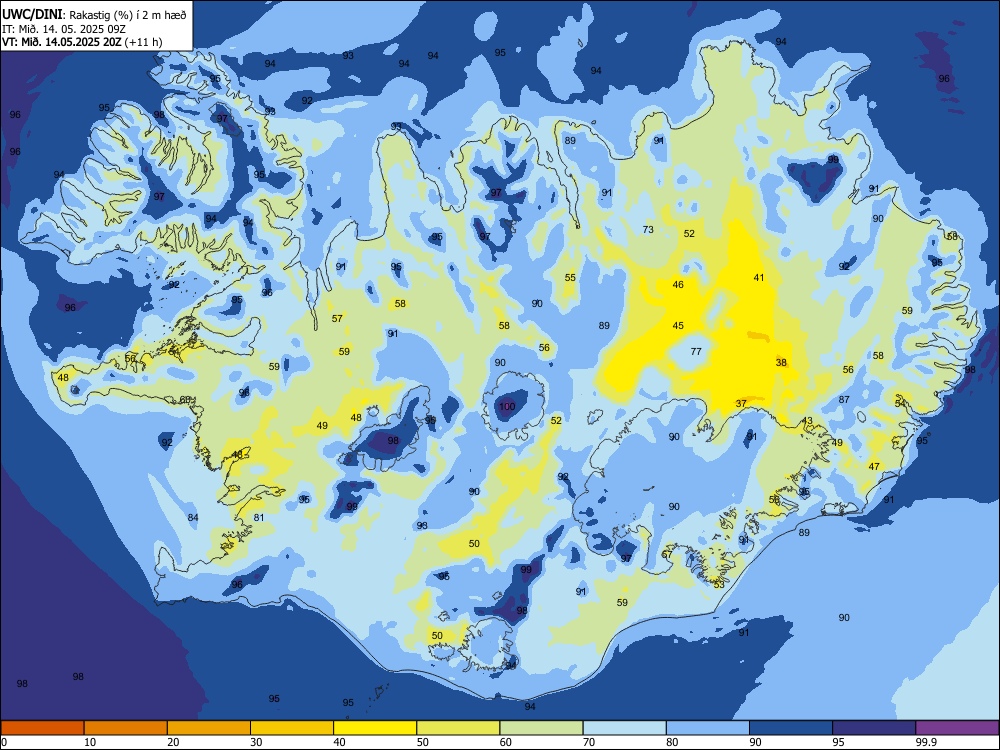The width and height of the screenshot is (1000, 750).
Task: Click the bright yellow 40–50 legend swatch
Action: click(375, 728)
